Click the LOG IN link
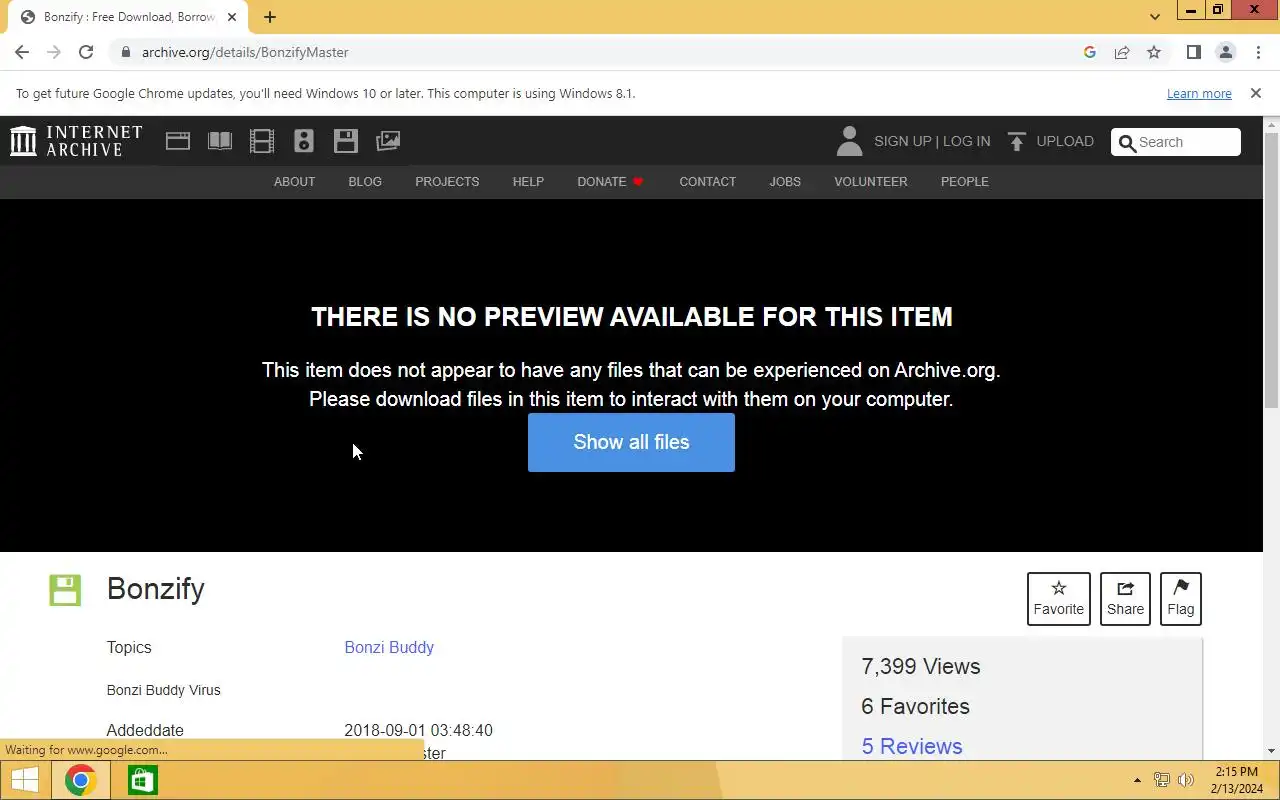Image resolution: width=1280 pixels, height=800 pixels. click(966, 141)
